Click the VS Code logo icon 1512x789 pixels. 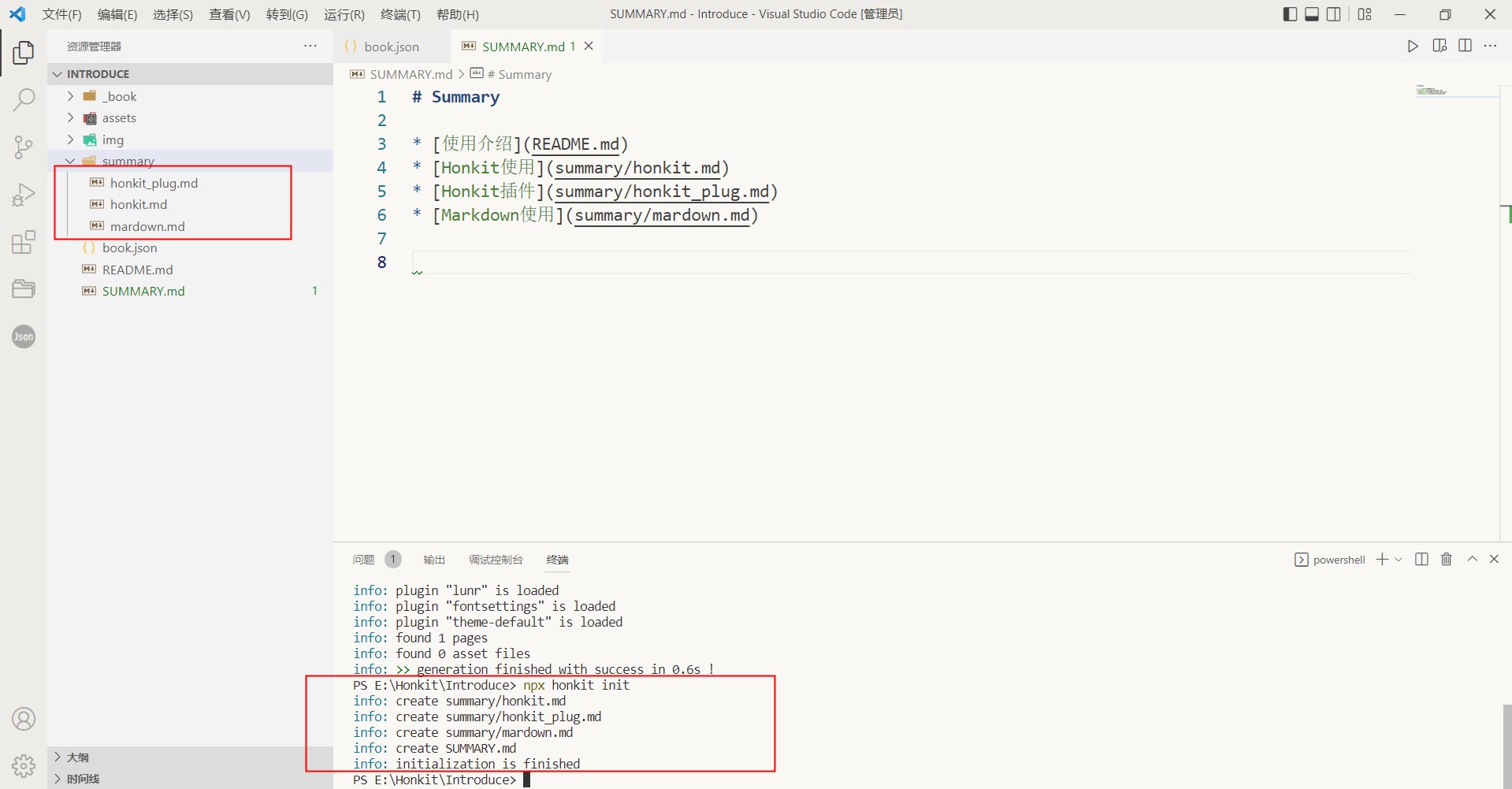click(x=17, y=14)
